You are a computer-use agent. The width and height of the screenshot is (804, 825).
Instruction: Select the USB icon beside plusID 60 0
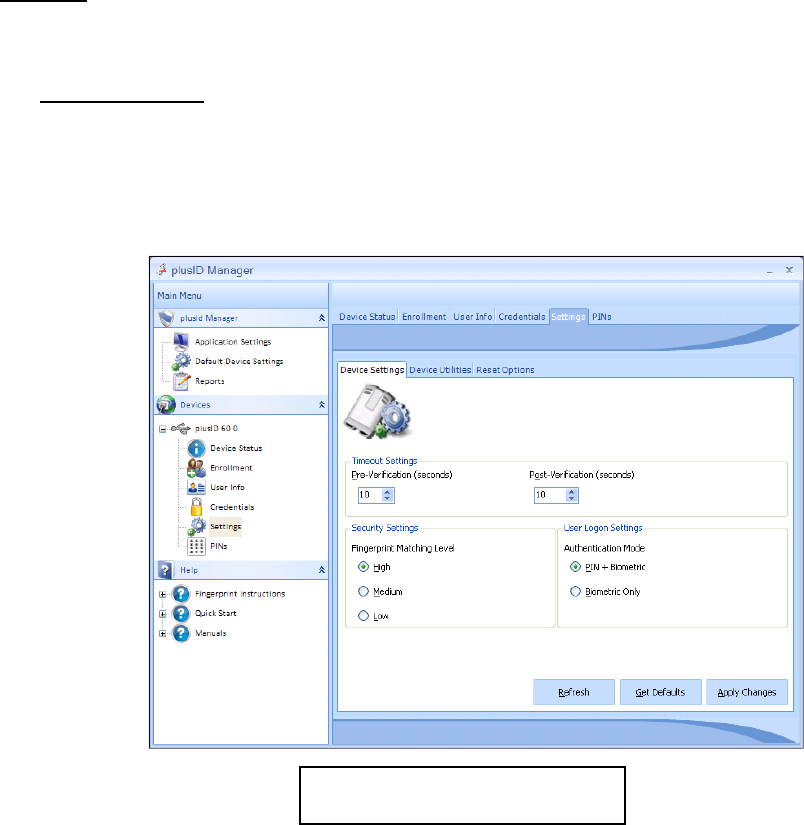pyautogui.click(x=180, y=428)
